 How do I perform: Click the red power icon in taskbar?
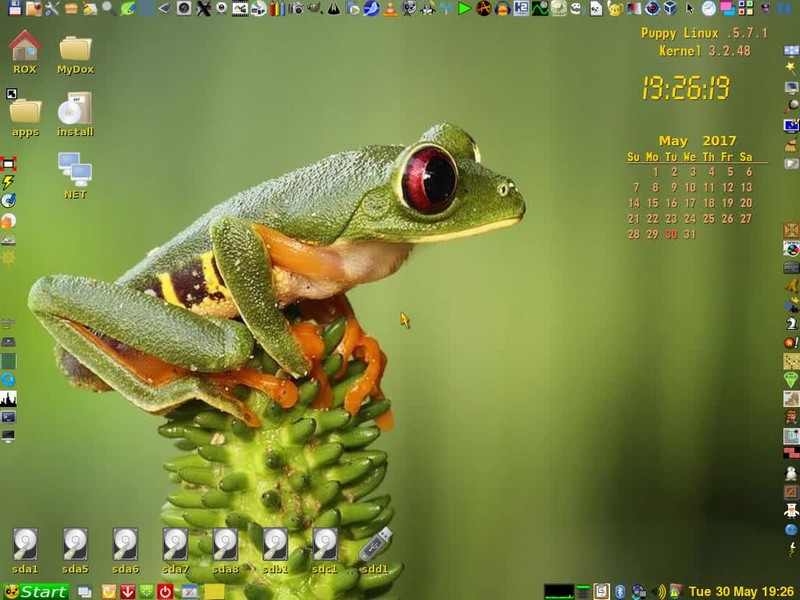165,591
